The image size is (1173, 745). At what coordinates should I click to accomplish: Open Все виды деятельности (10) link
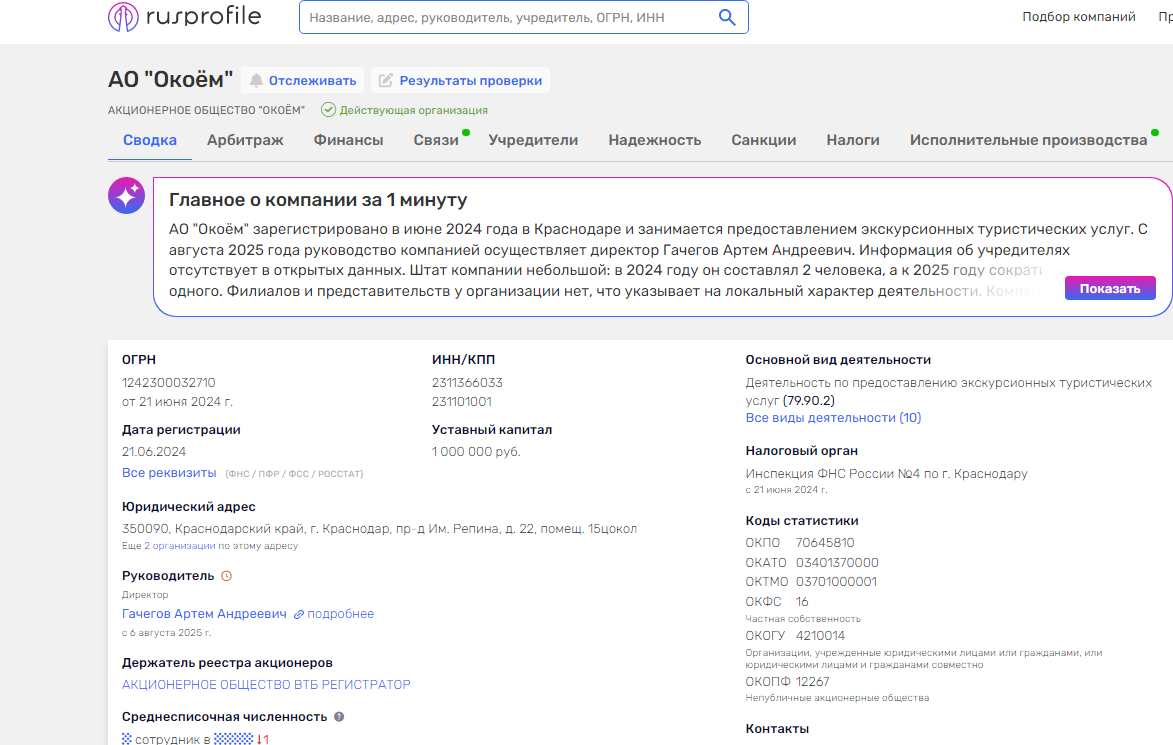833,417
